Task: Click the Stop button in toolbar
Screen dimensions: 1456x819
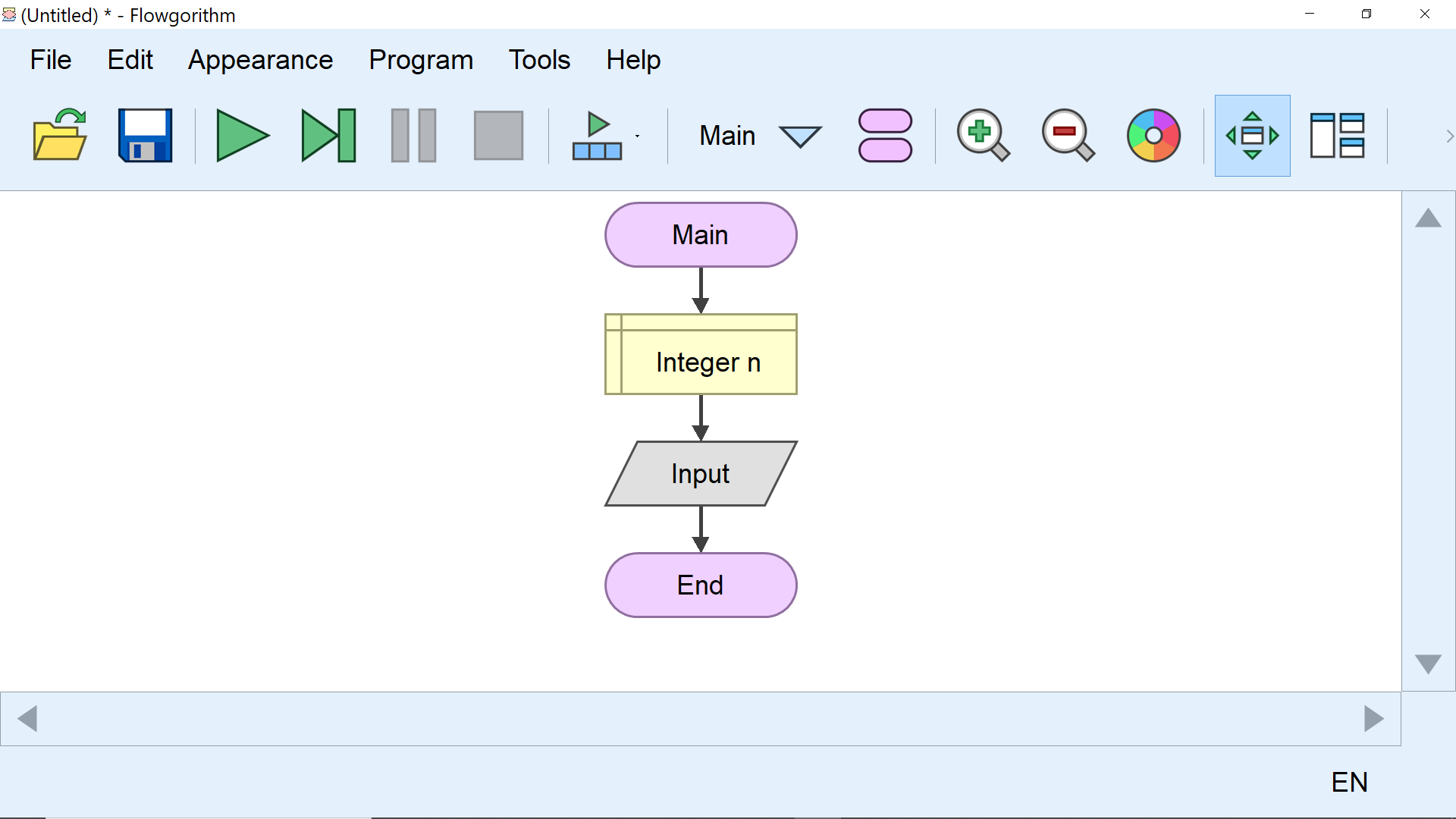Action: click(498, 135)
